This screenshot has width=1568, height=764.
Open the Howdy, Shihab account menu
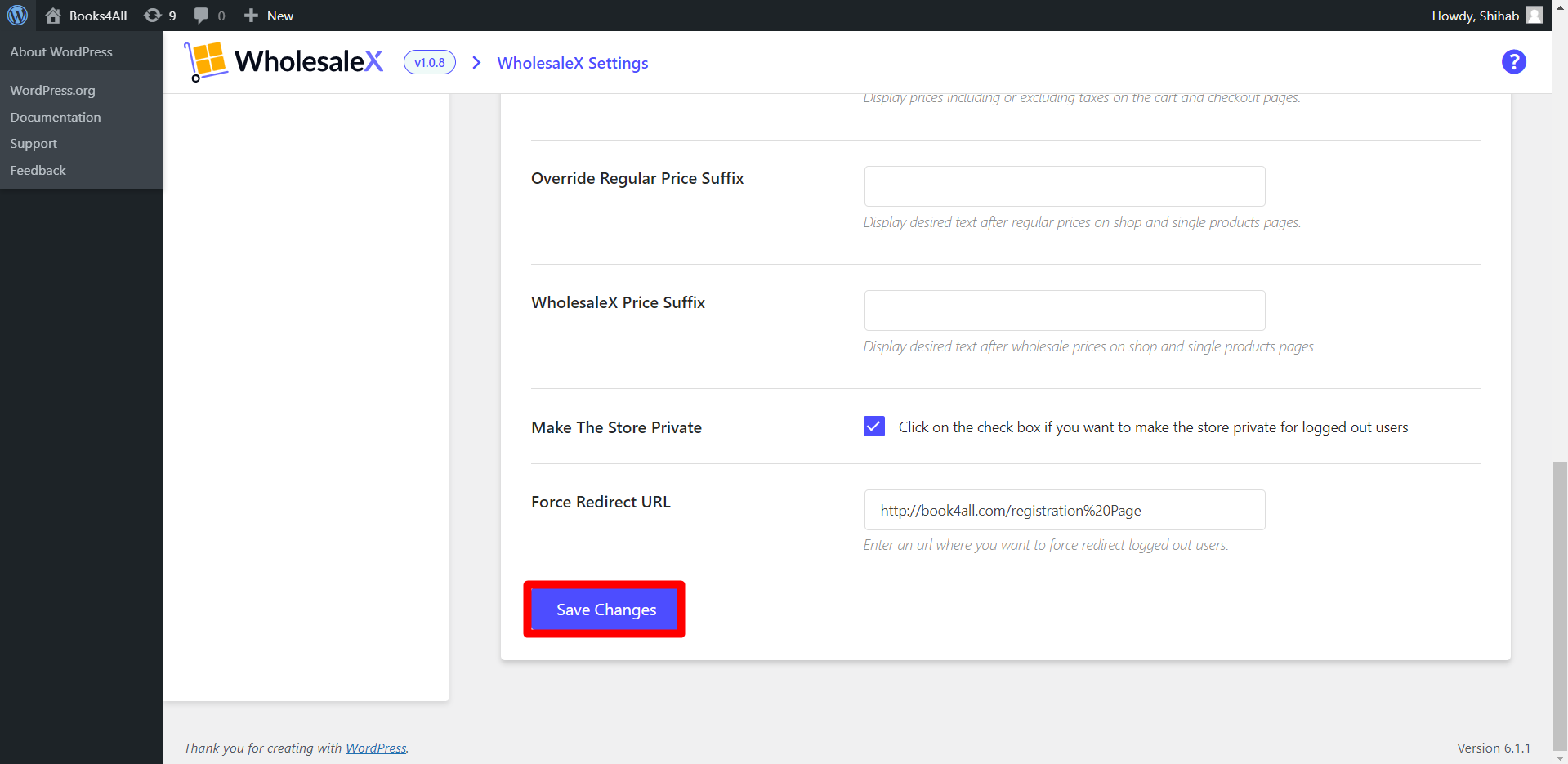(x=1487, y=16)
